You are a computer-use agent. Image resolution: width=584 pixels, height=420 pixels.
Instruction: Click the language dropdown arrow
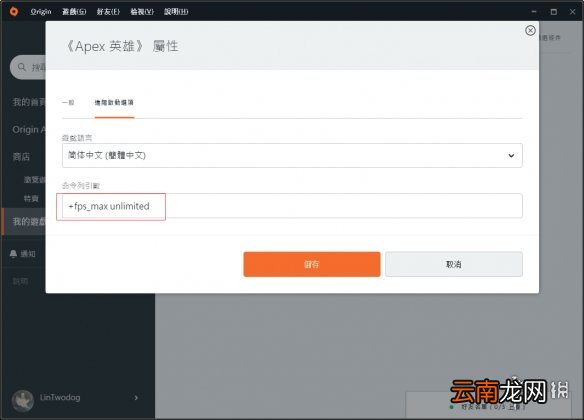[x=511, y=156]
